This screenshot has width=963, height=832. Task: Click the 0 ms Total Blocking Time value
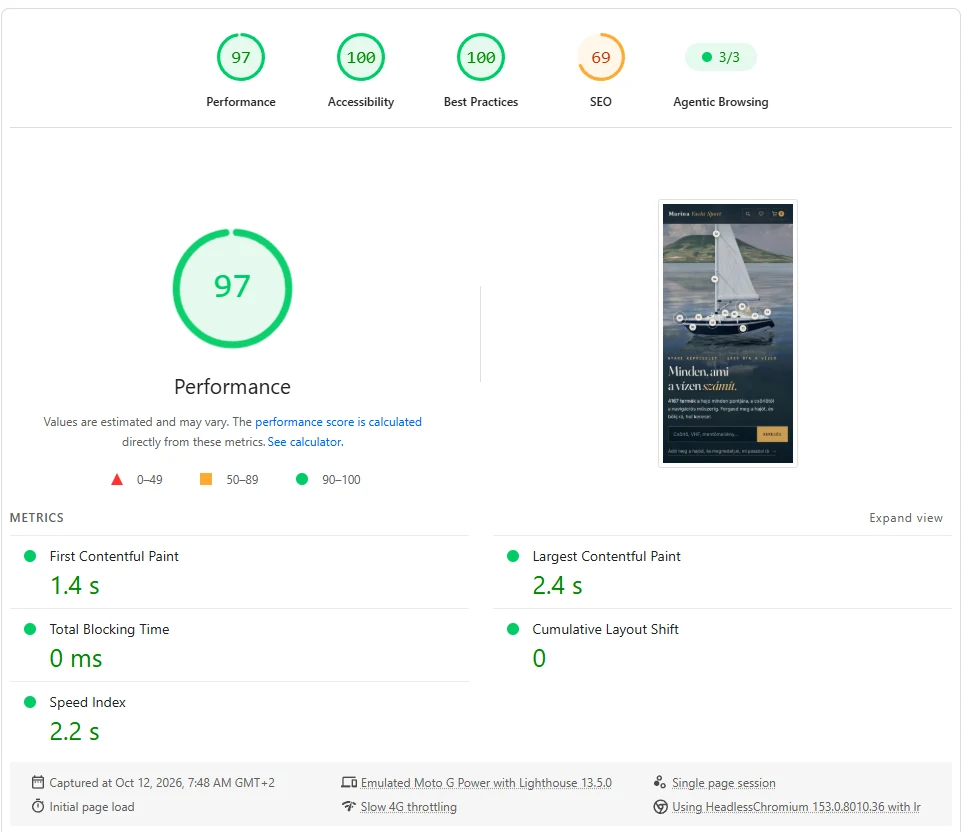pyautogui.click(x=76, y=659)
